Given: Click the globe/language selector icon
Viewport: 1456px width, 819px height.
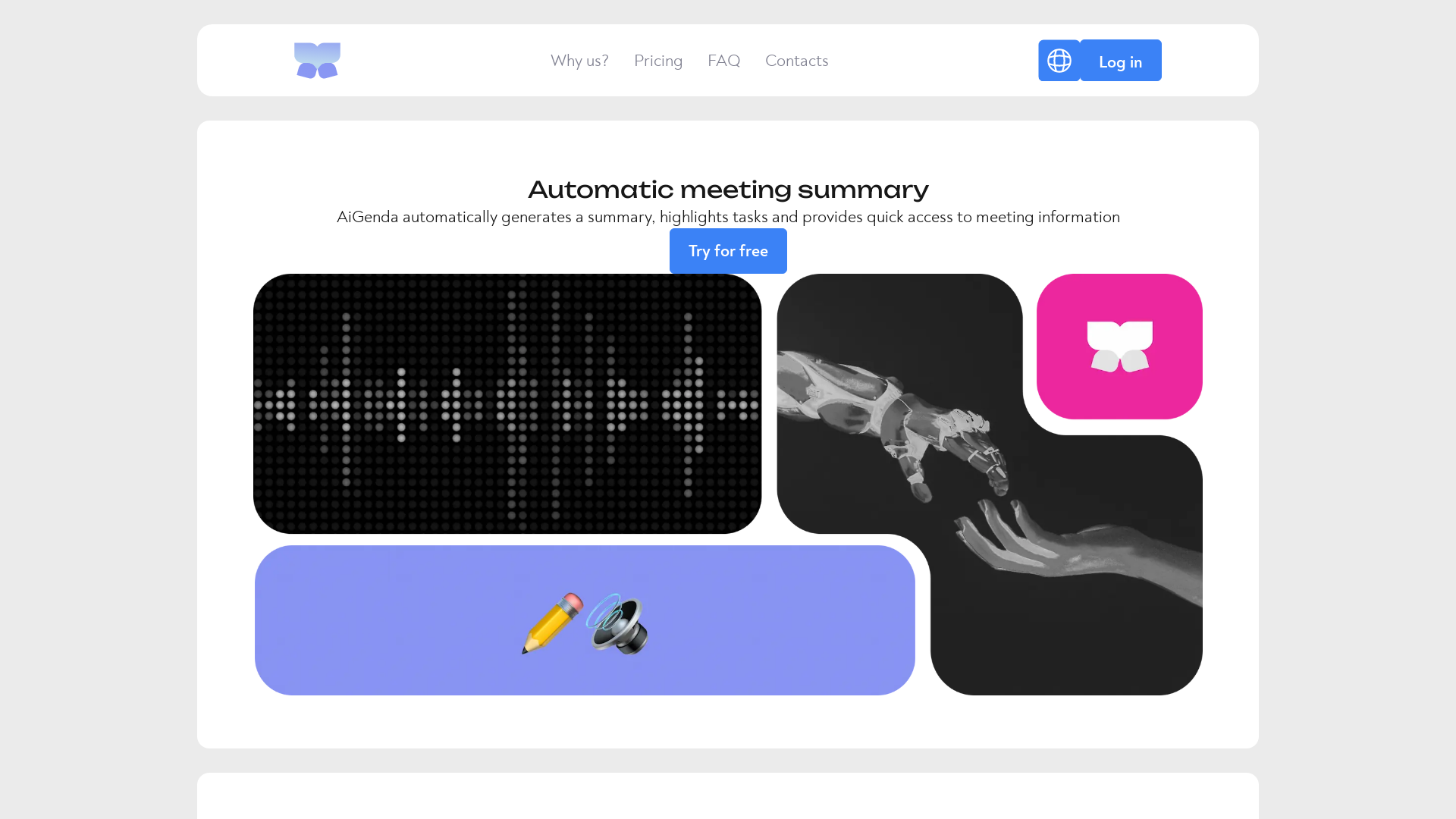Looking at the screenshot, I should 1059,61.
